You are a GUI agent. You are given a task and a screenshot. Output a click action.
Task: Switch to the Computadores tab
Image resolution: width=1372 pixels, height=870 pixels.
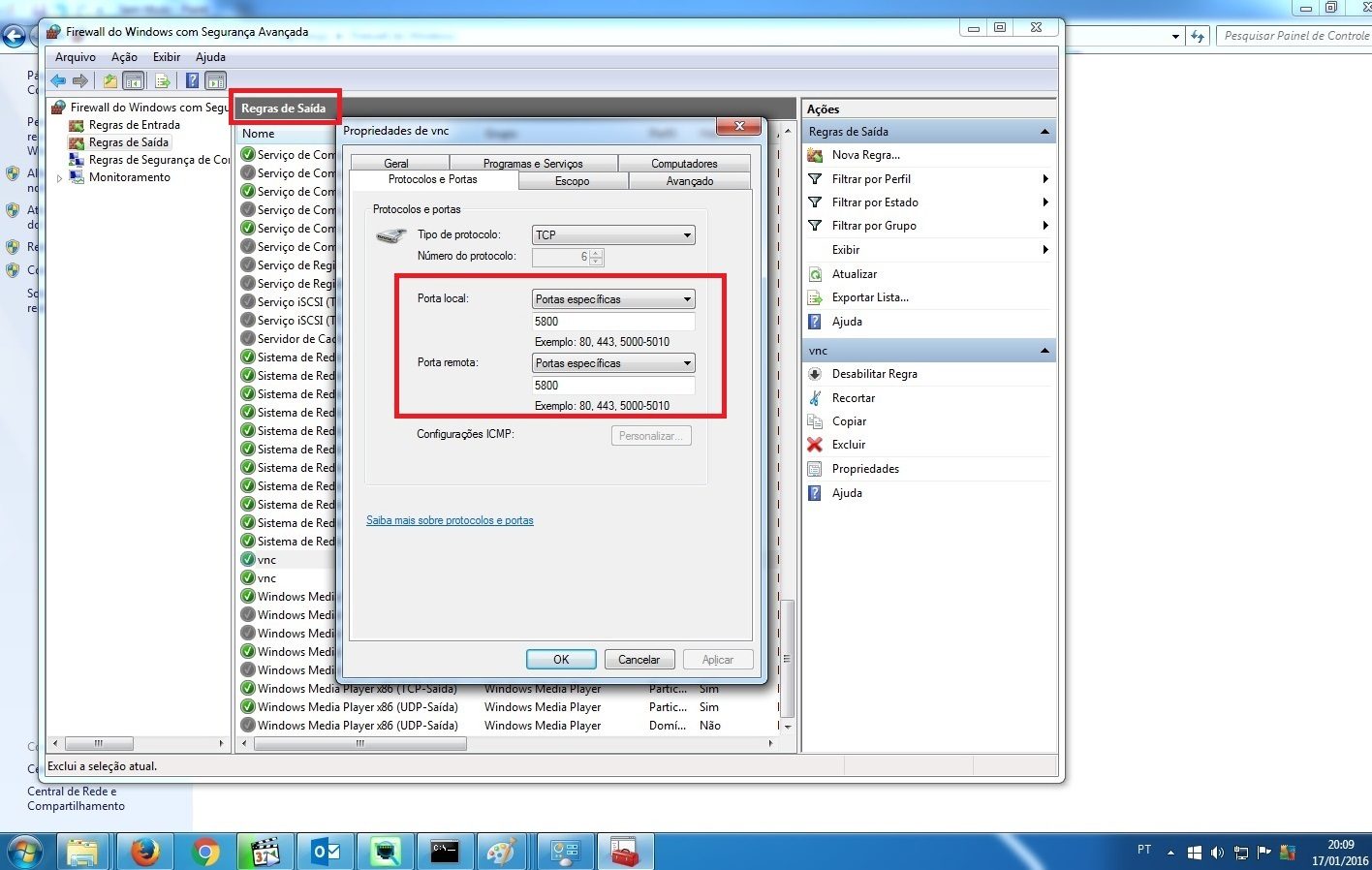tap(684, 163)
